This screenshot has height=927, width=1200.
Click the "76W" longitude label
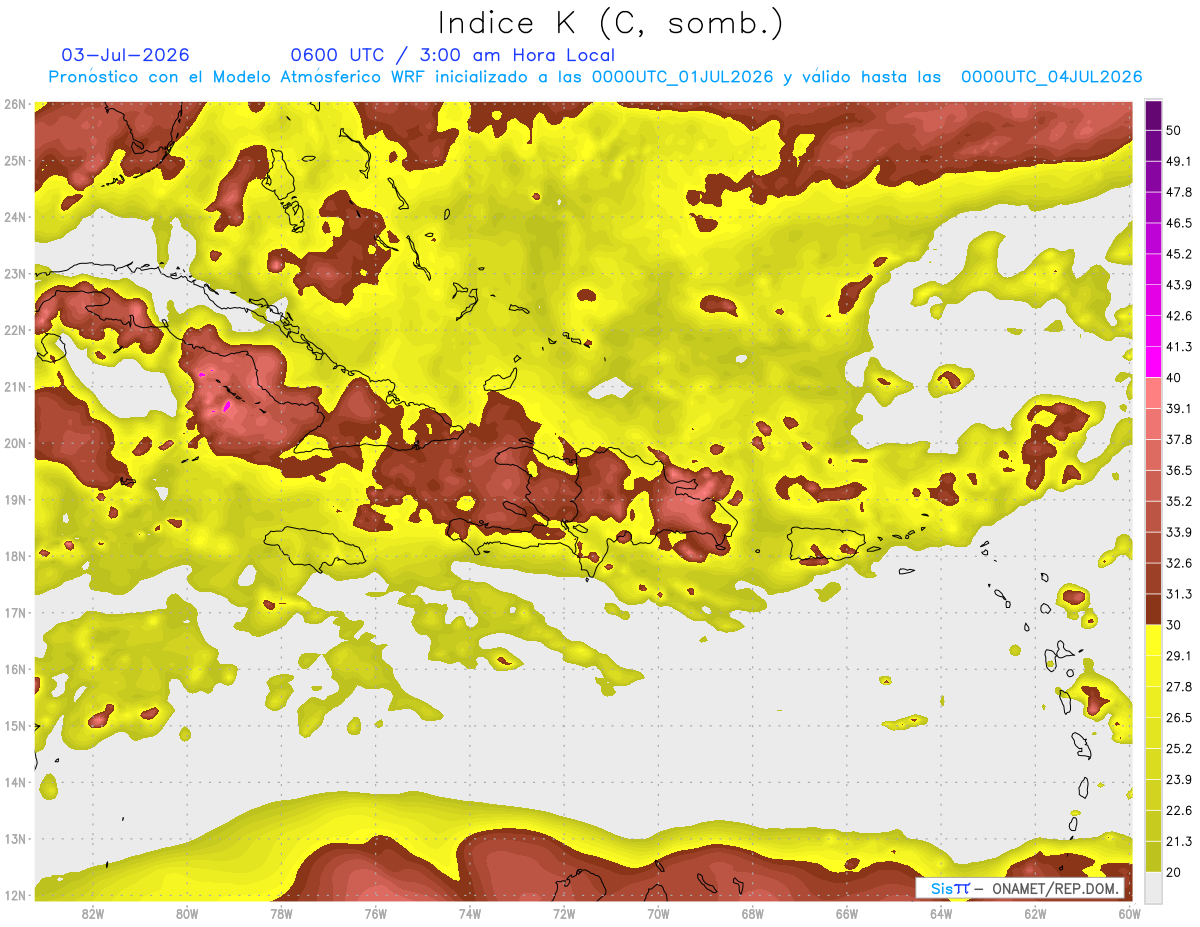click(375, 914)
